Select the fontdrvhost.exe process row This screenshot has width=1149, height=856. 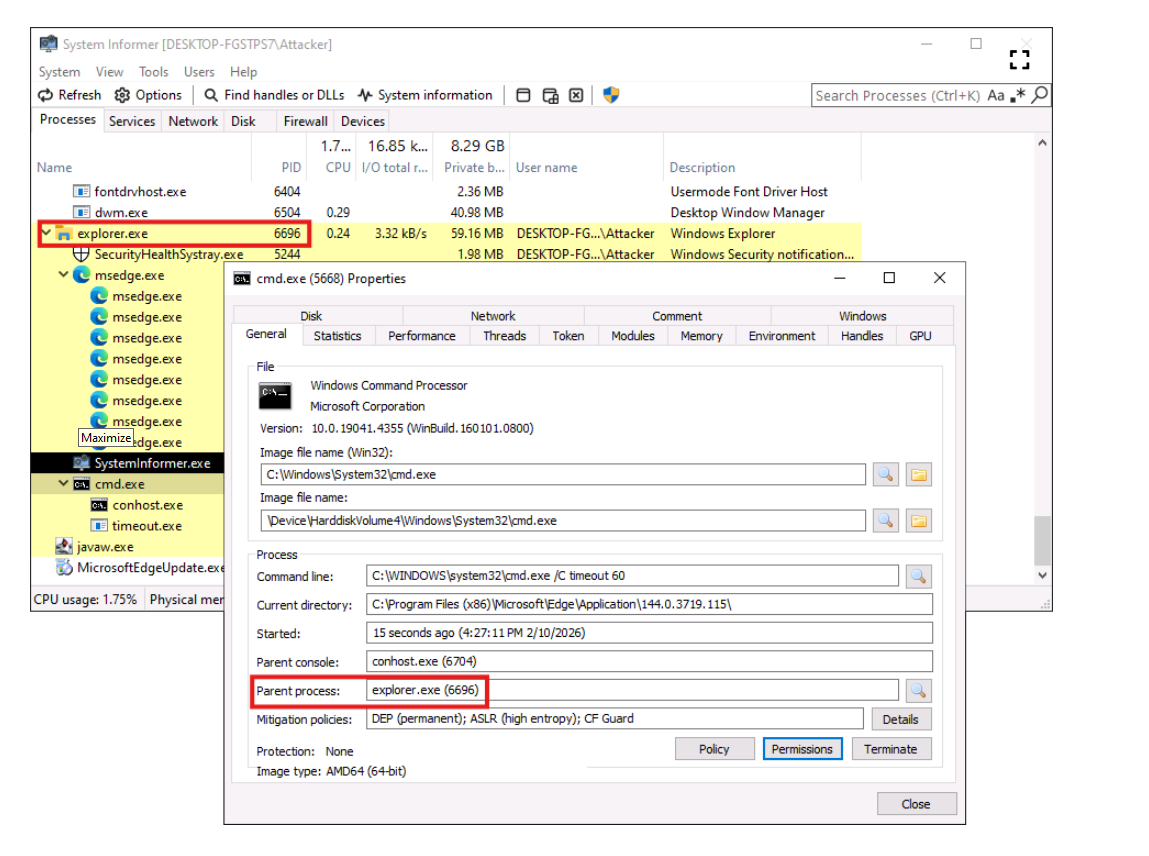448,191
